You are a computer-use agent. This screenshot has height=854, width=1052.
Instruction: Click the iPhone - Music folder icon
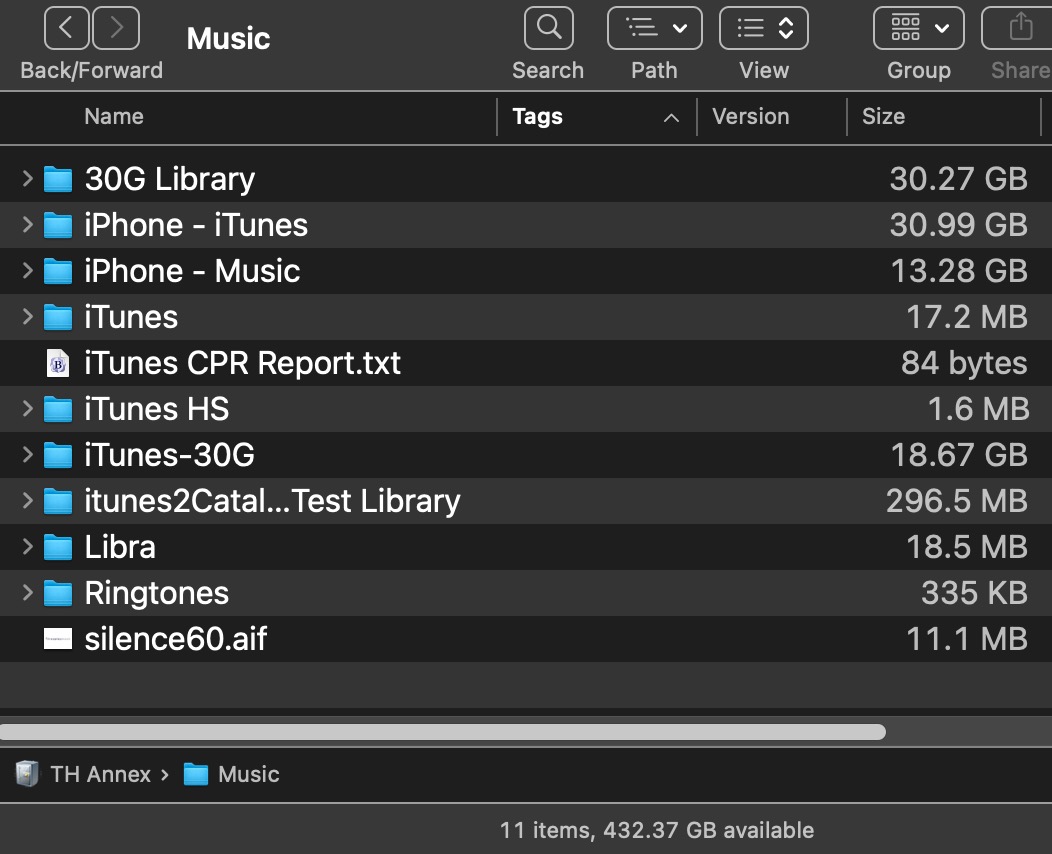pos(58,272)
